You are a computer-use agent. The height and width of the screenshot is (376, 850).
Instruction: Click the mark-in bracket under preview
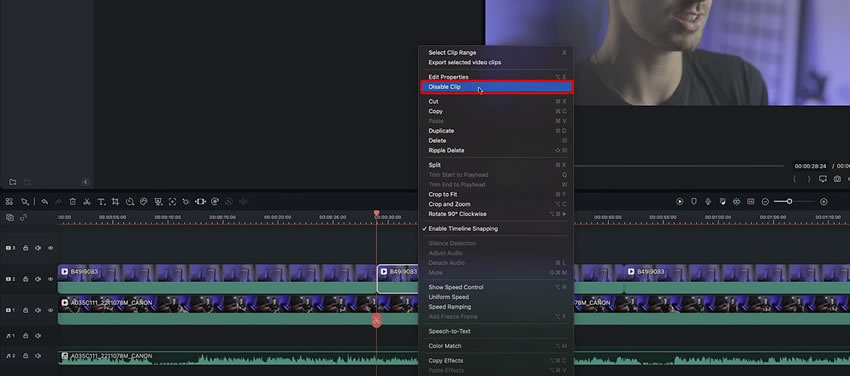tap(795, 179)
